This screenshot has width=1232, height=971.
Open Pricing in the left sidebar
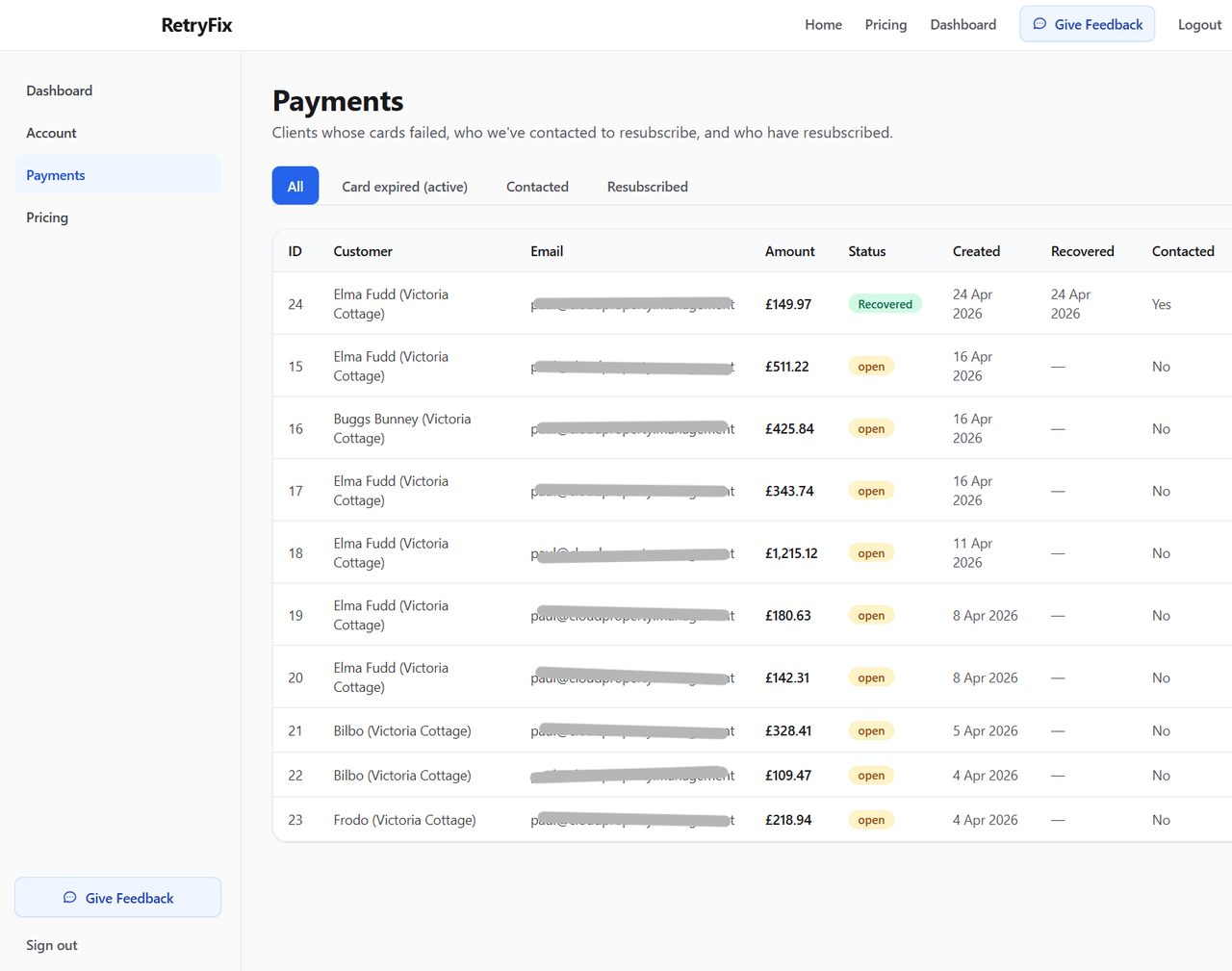pos(117,217)
